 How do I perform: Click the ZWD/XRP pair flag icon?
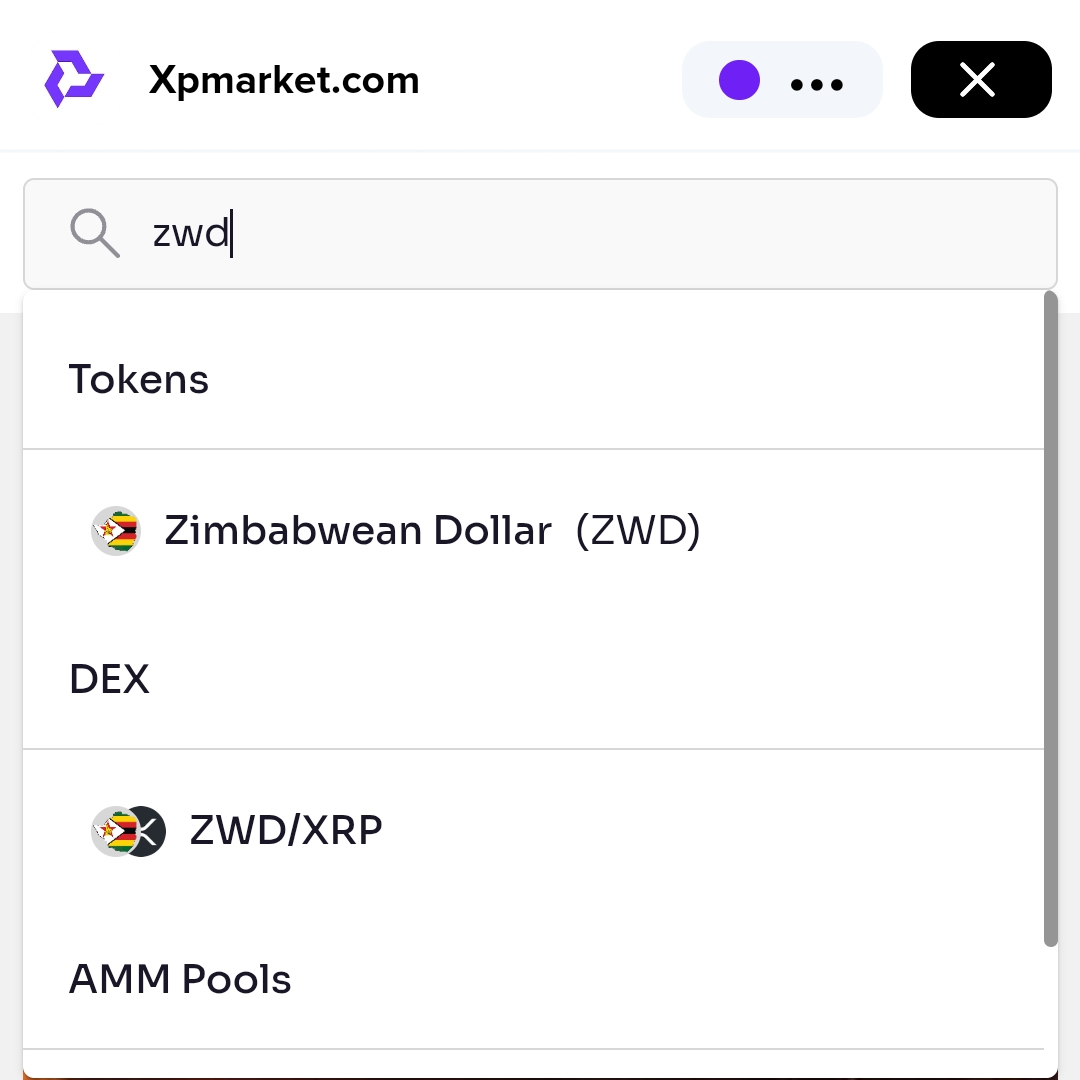pyautogui.click(x=114, y=831)
